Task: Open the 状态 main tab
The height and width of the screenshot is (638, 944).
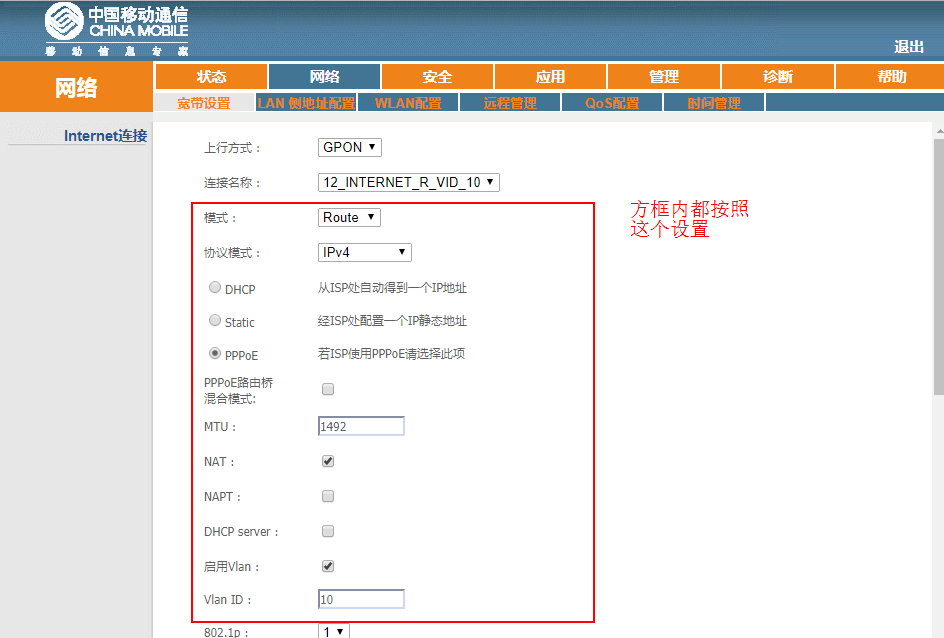Action: (211, 76)
